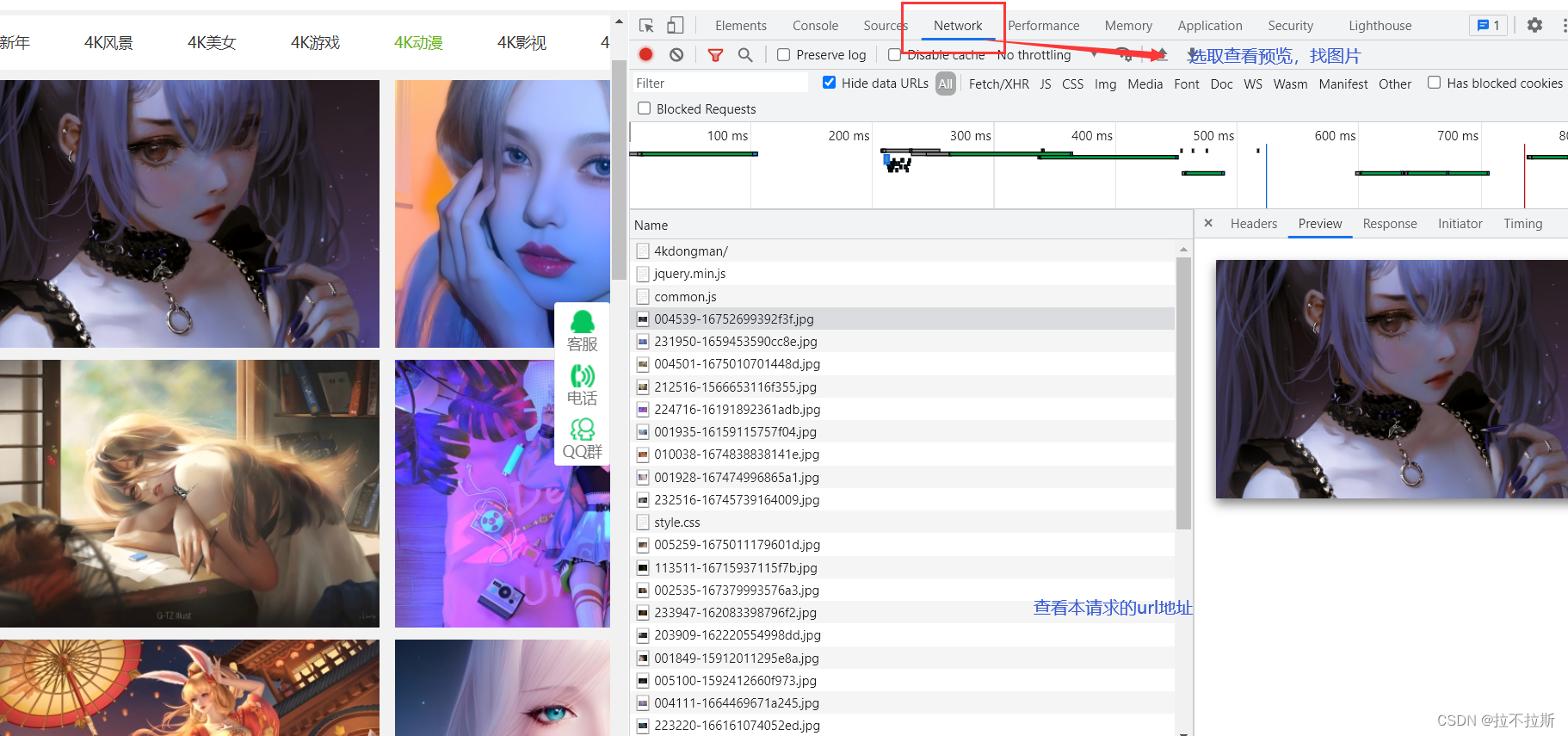Activate the inspect element picker icon
Image resolution: width=1568 pixels, height=736 pixels.
pos(646,26)
